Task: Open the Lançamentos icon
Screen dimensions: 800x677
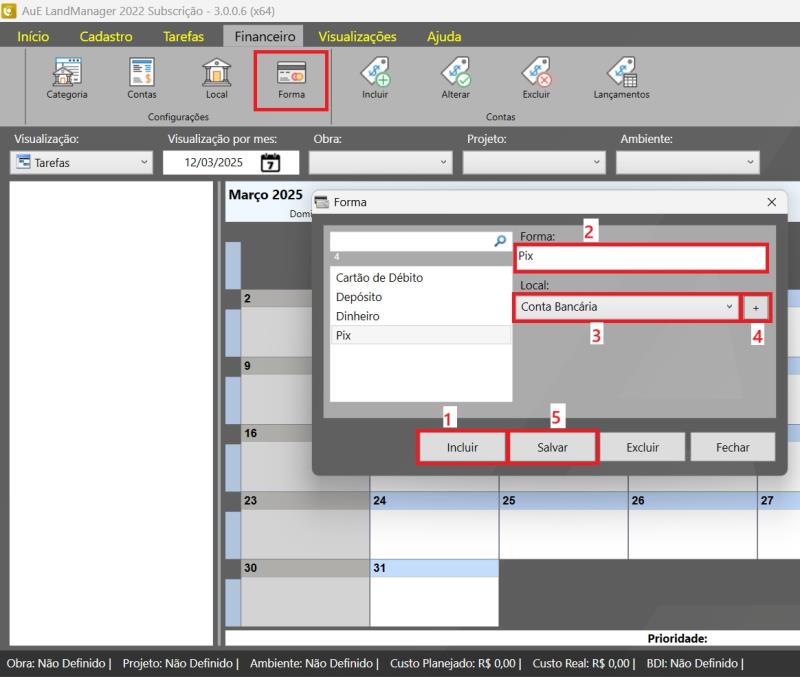Action: pos(621,78)
